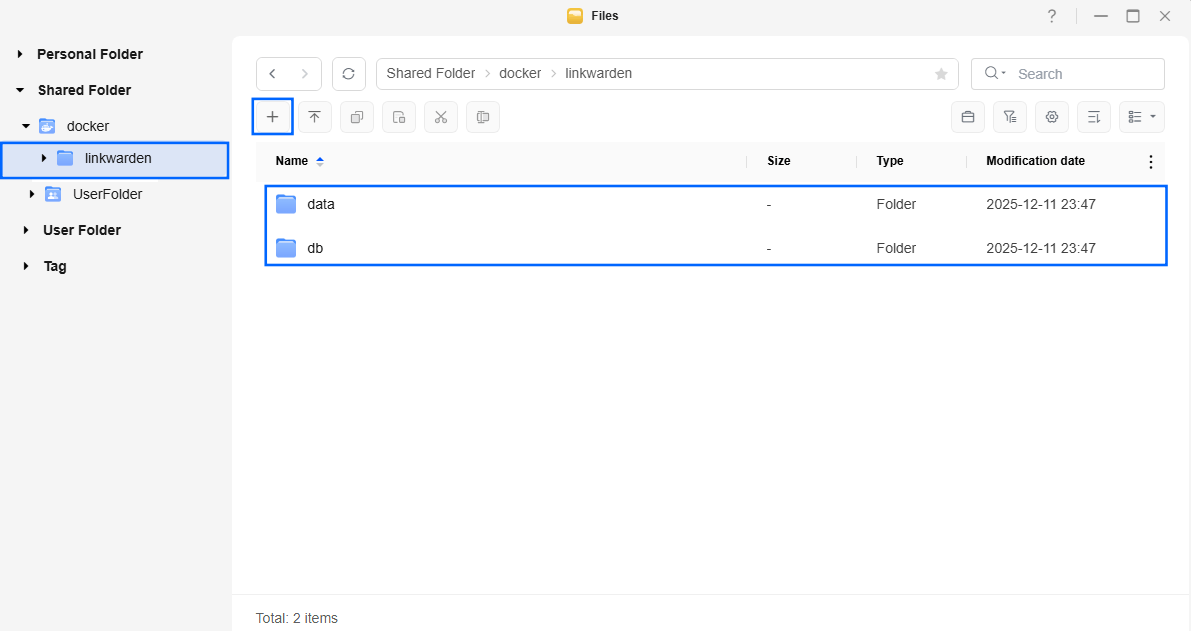Click the Upload arrow icon

coord(314,117)
